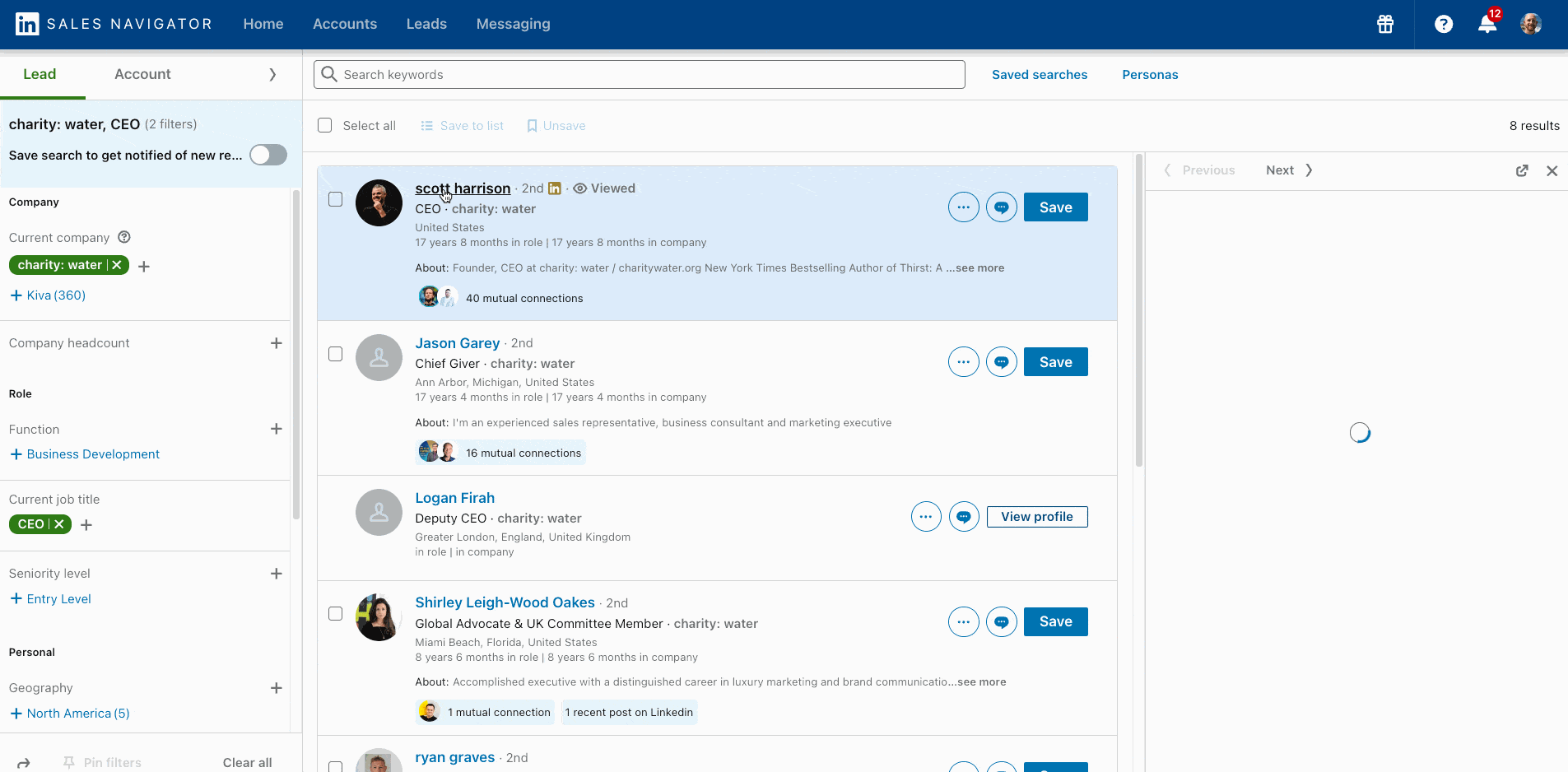The image size is (1568, 772).
Task: Open the gift rewards icon
Action: (1385, 24)
